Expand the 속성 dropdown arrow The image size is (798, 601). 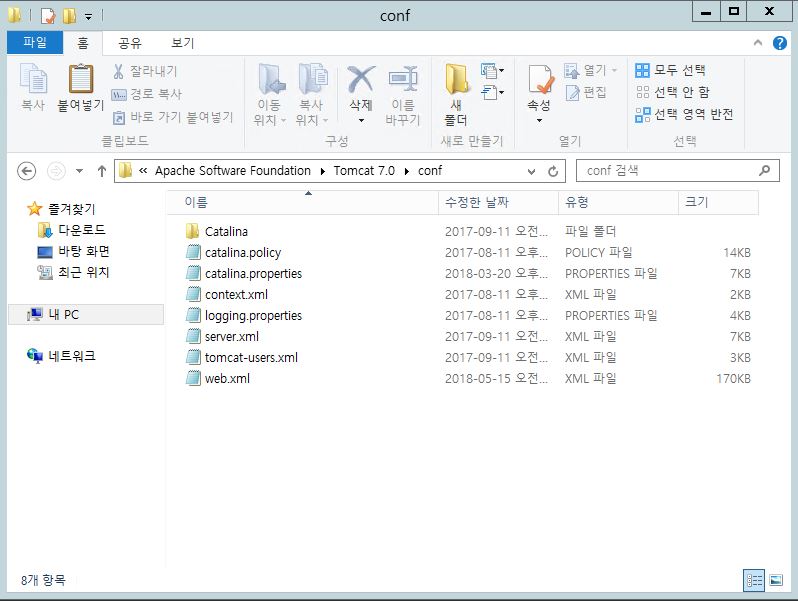tap(539, 121)
